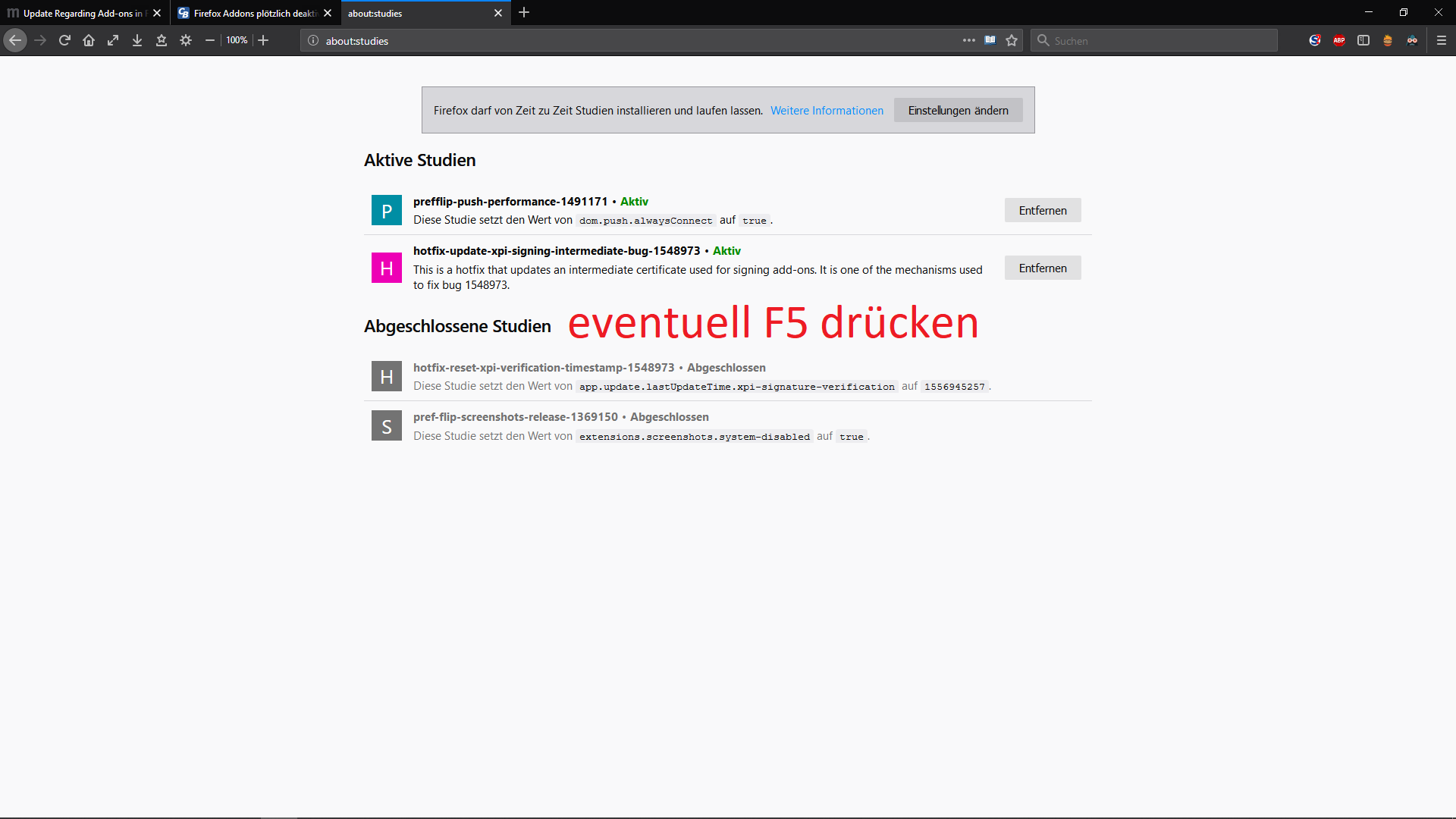Go to the home page icon
The width and height of the screenshot is (1456, 819).
(x=89, y=40)
